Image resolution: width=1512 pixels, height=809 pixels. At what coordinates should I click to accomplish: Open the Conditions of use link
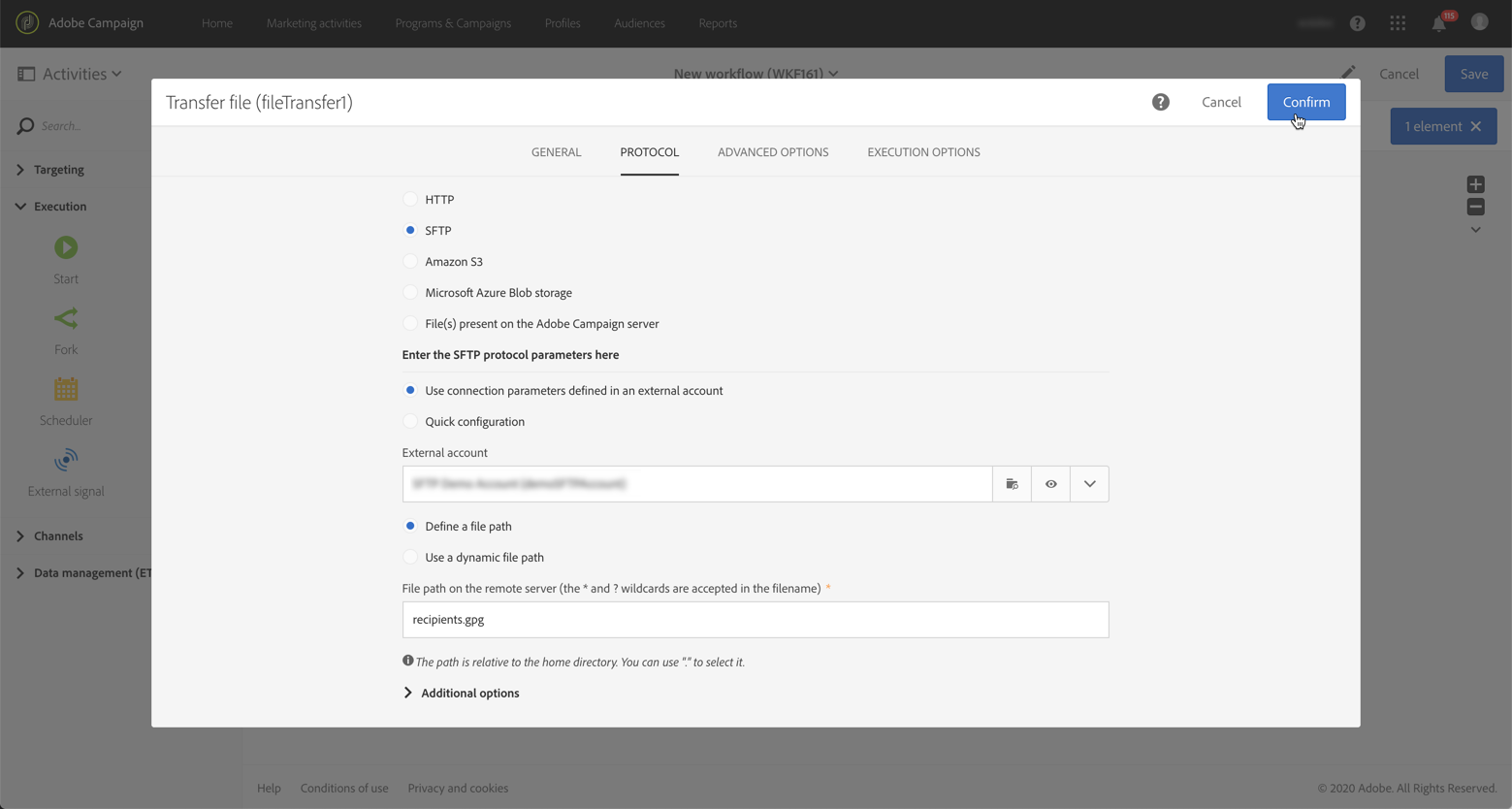[x=344, y=788]
